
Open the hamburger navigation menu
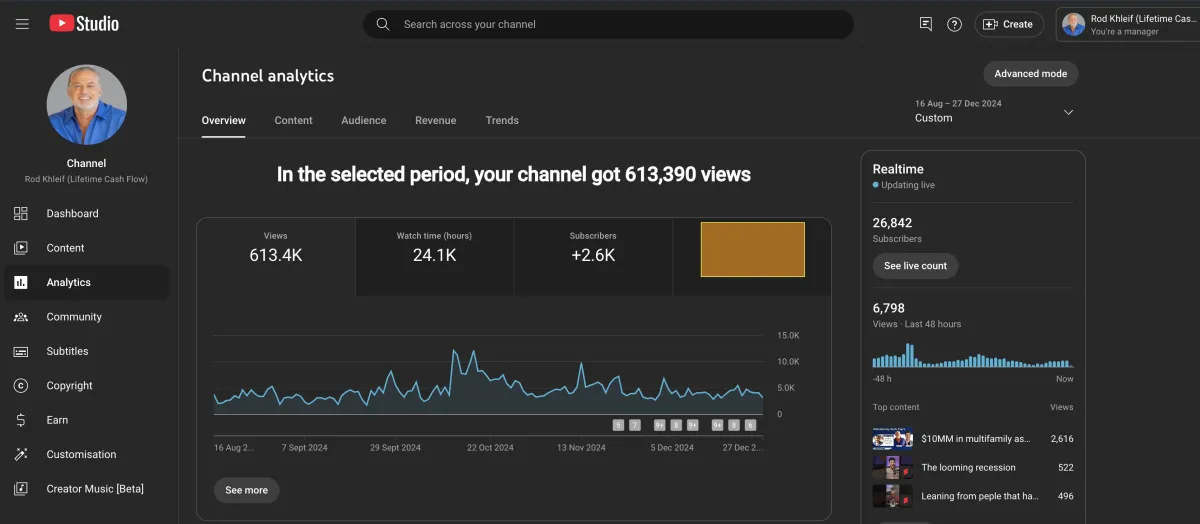(22, 24)
